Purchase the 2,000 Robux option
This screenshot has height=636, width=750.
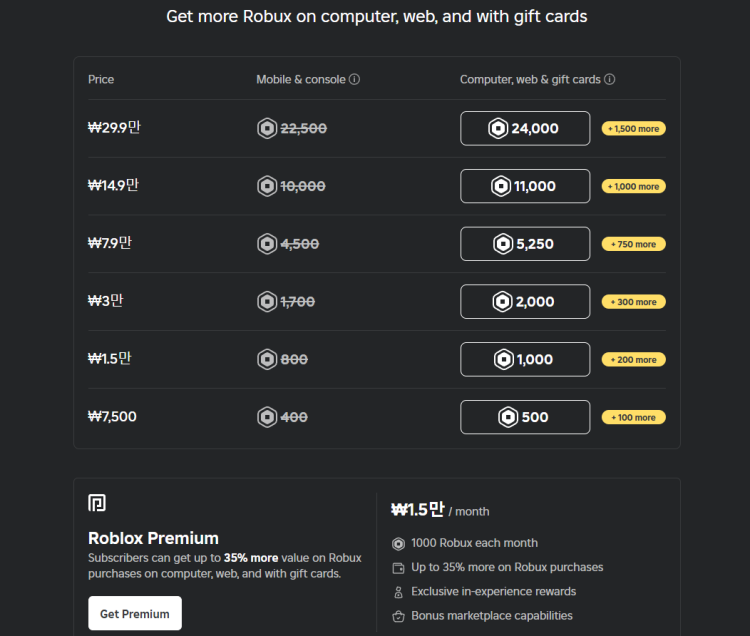click(x=525, y=302)
